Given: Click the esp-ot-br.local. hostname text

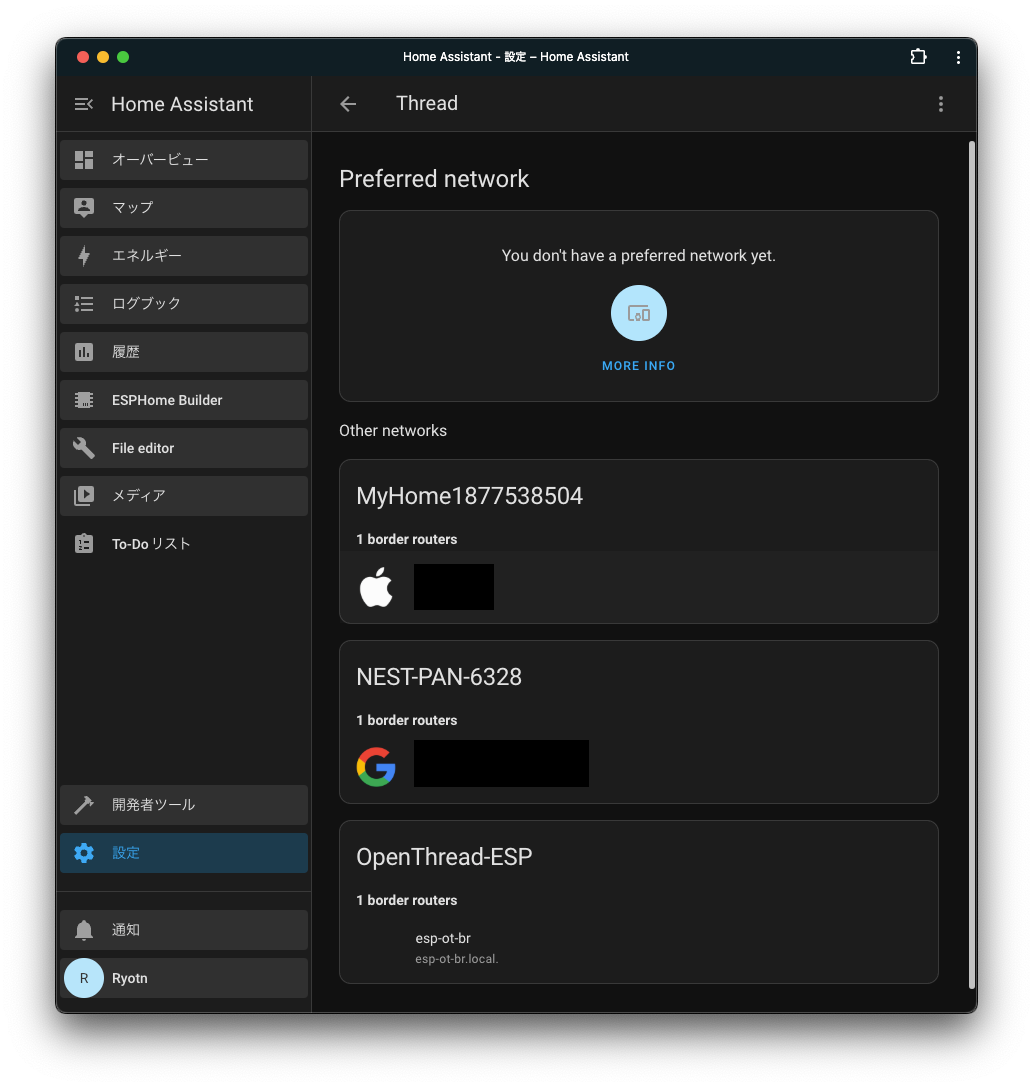Looking at the screenshot, I should [x=457, y=959].
